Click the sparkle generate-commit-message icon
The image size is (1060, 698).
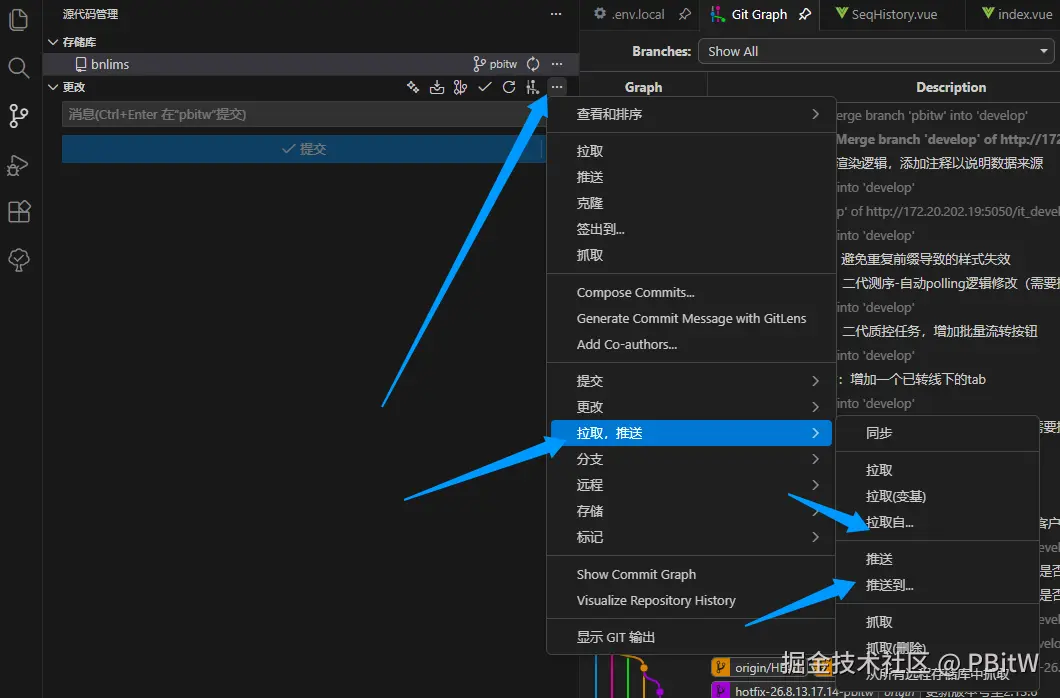[413, 87]
